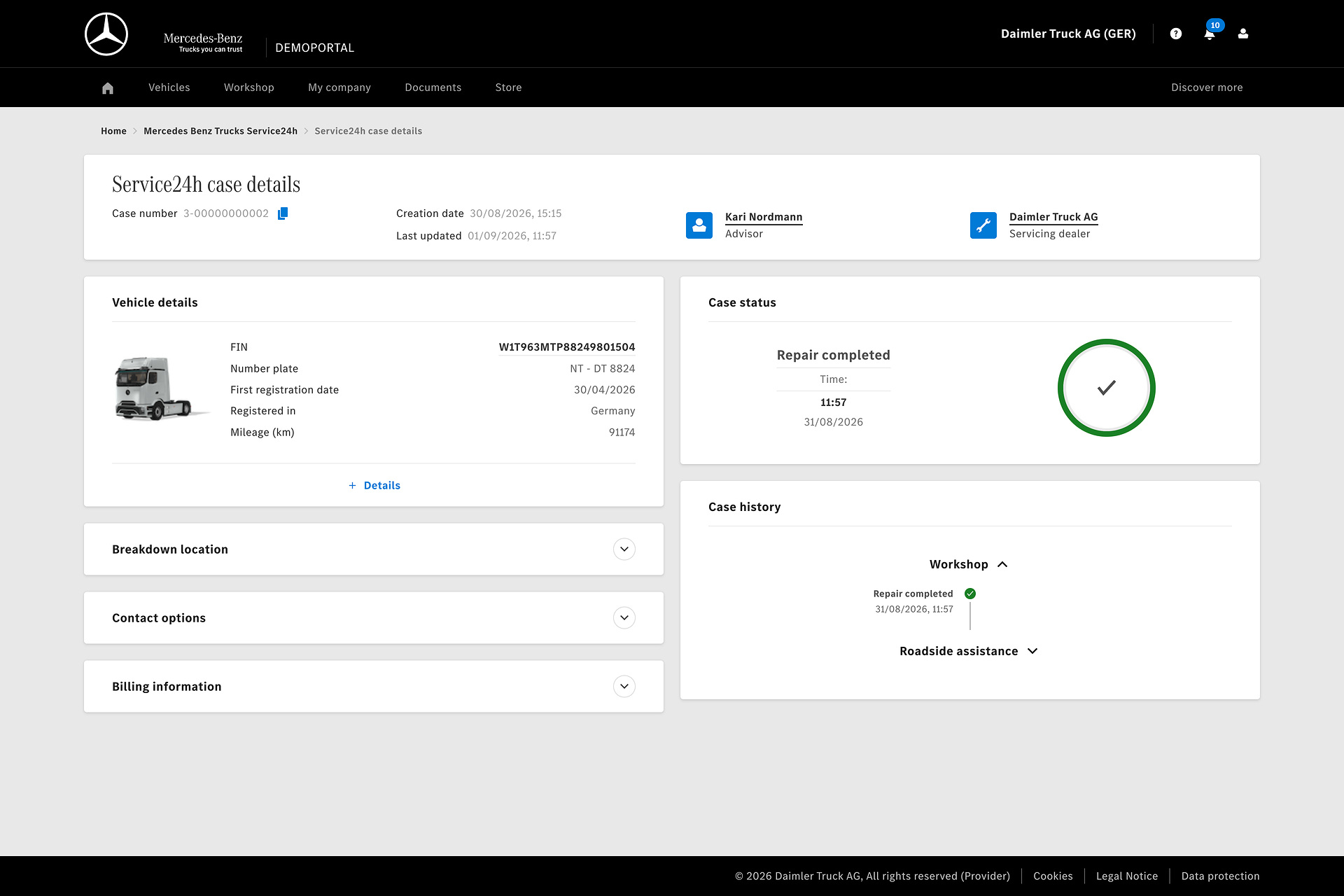This screenshot has width=1344, height=896.
Task: Go to Home breadcrumb
Action: 113,131
